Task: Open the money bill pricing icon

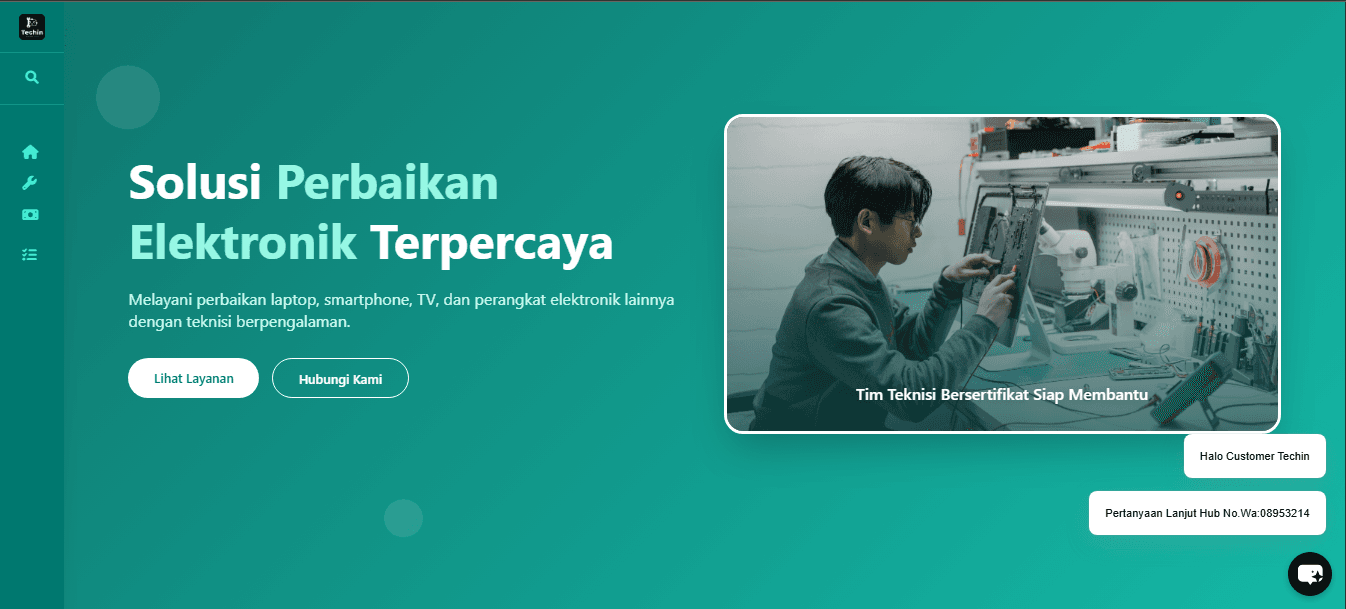Action: [31, 214]
